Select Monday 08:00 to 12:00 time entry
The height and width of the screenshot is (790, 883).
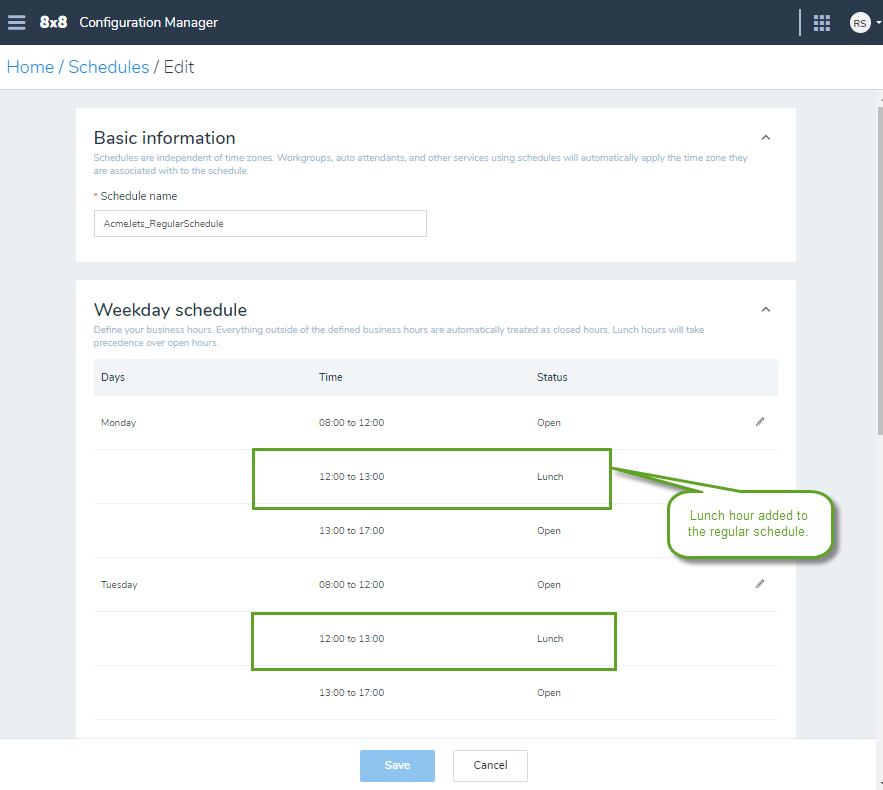351,423
